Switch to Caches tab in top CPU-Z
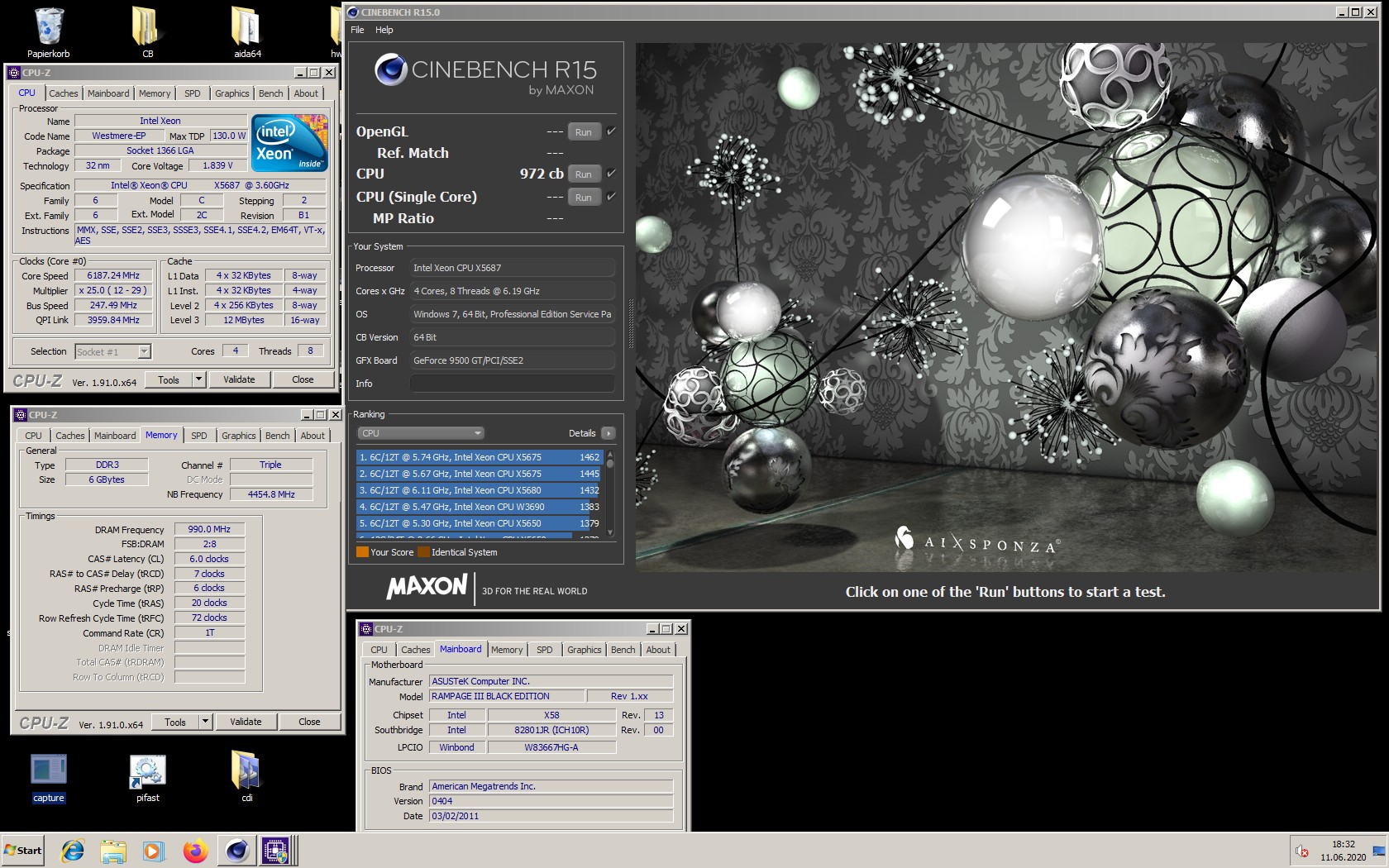 click(63, 93)
